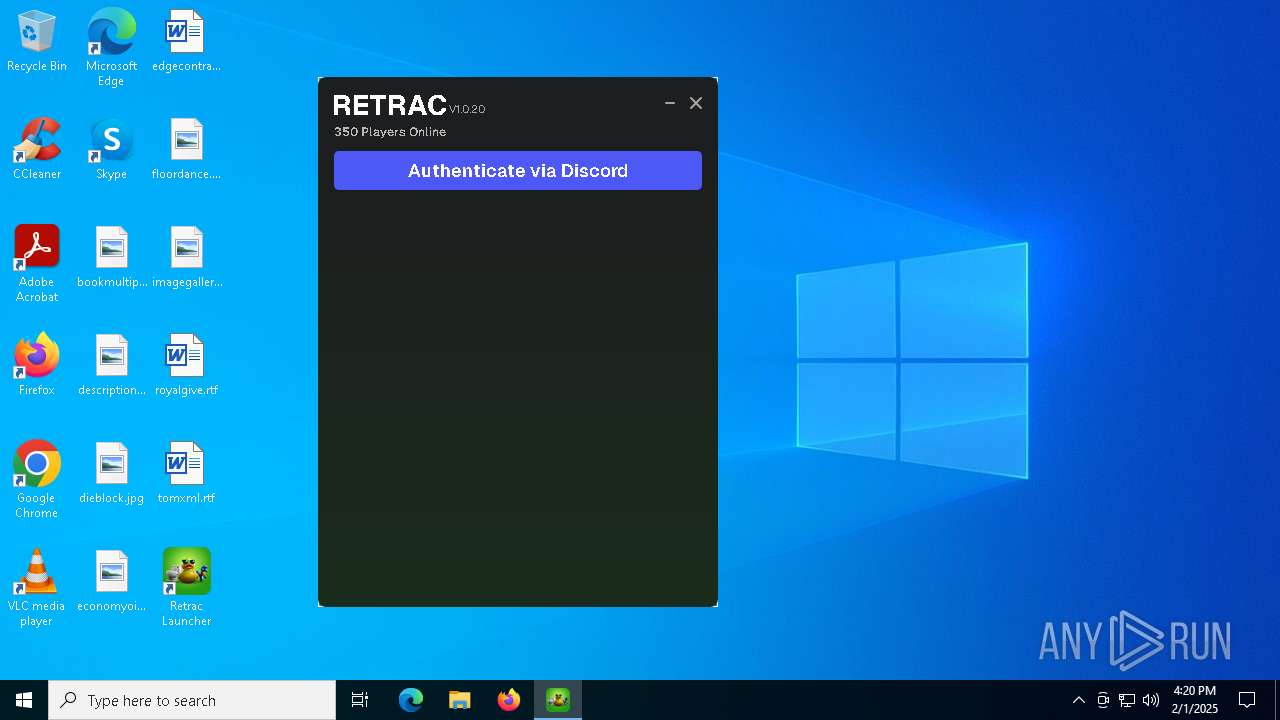Select the floordance image file
This screenshot has height=720, width=1280.
tap(186, 150)
